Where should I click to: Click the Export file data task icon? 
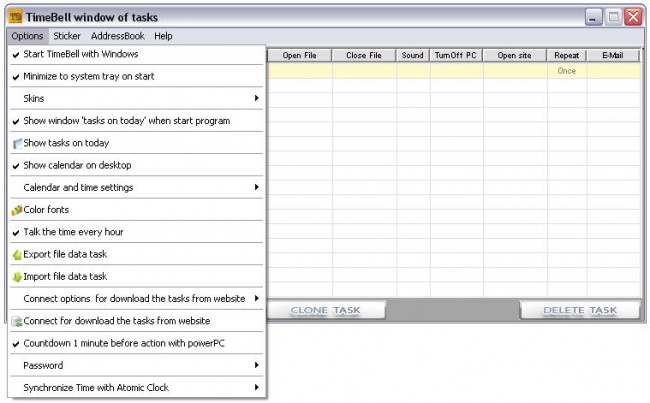click(x=17, y=255)
